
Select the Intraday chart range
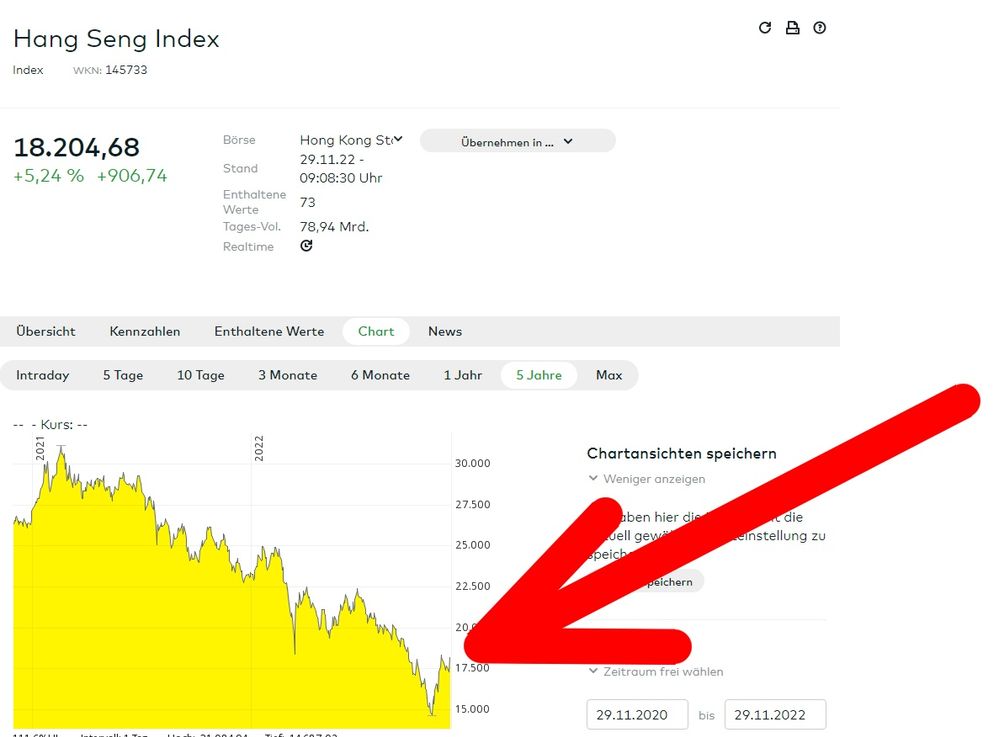click(x=43, y=375)
